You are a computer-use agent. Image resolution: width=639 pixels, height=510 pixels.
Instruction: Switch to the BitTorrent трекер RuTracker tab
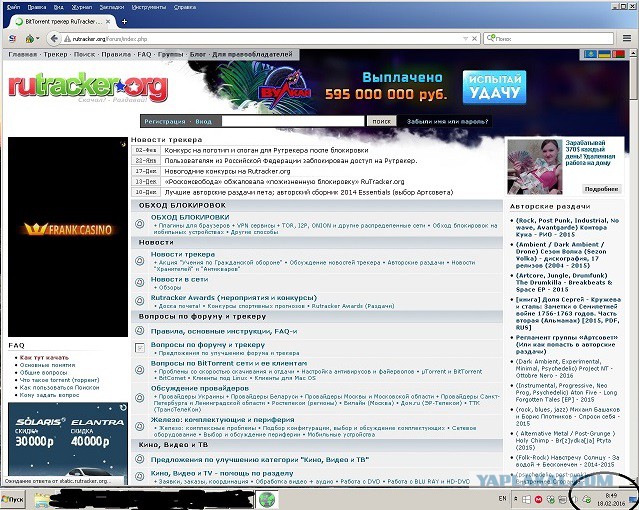61,22
